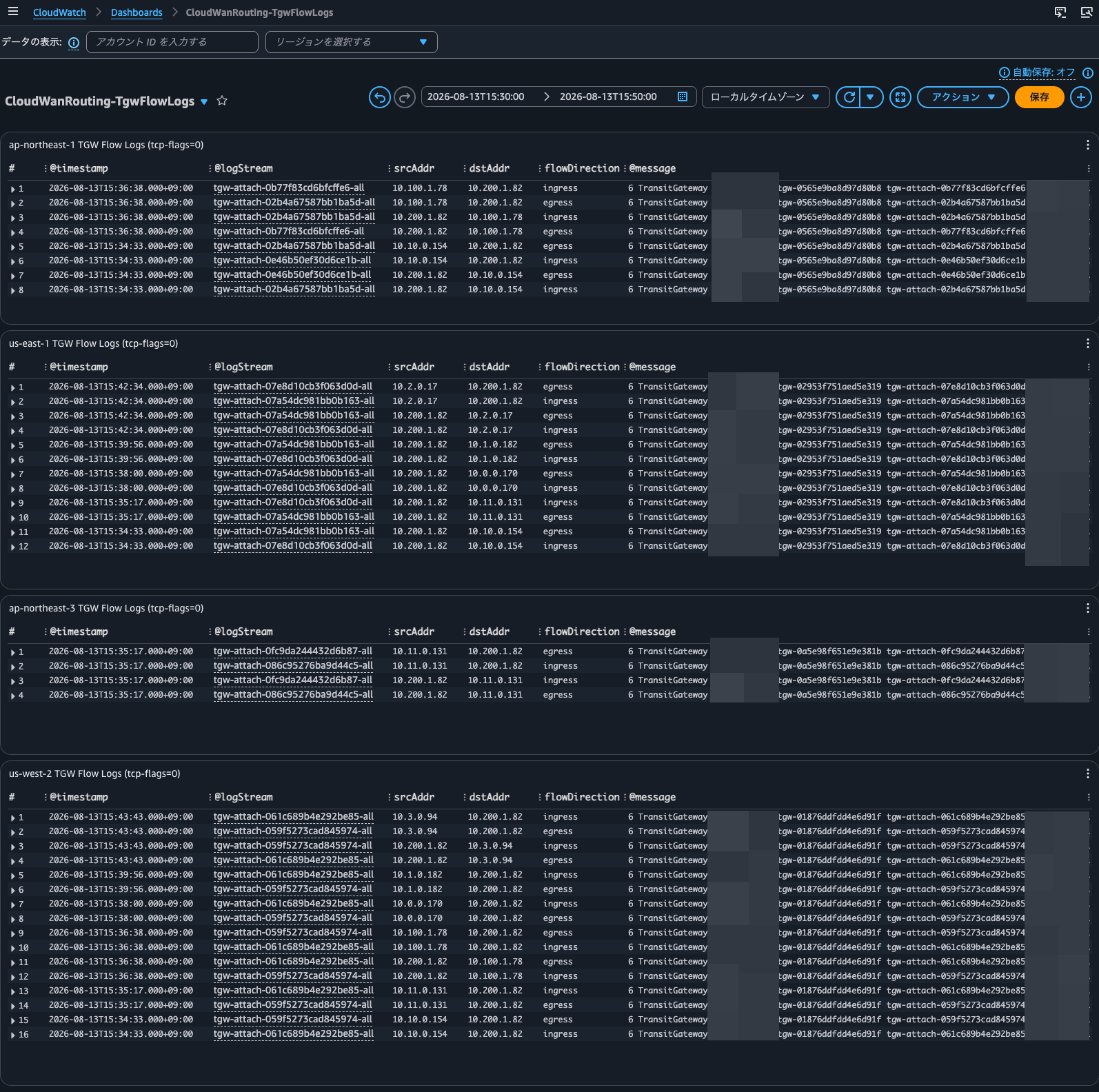Expand row 5 in us-east-1 table
The image size is (1099, 1092).
click(12, 445)
